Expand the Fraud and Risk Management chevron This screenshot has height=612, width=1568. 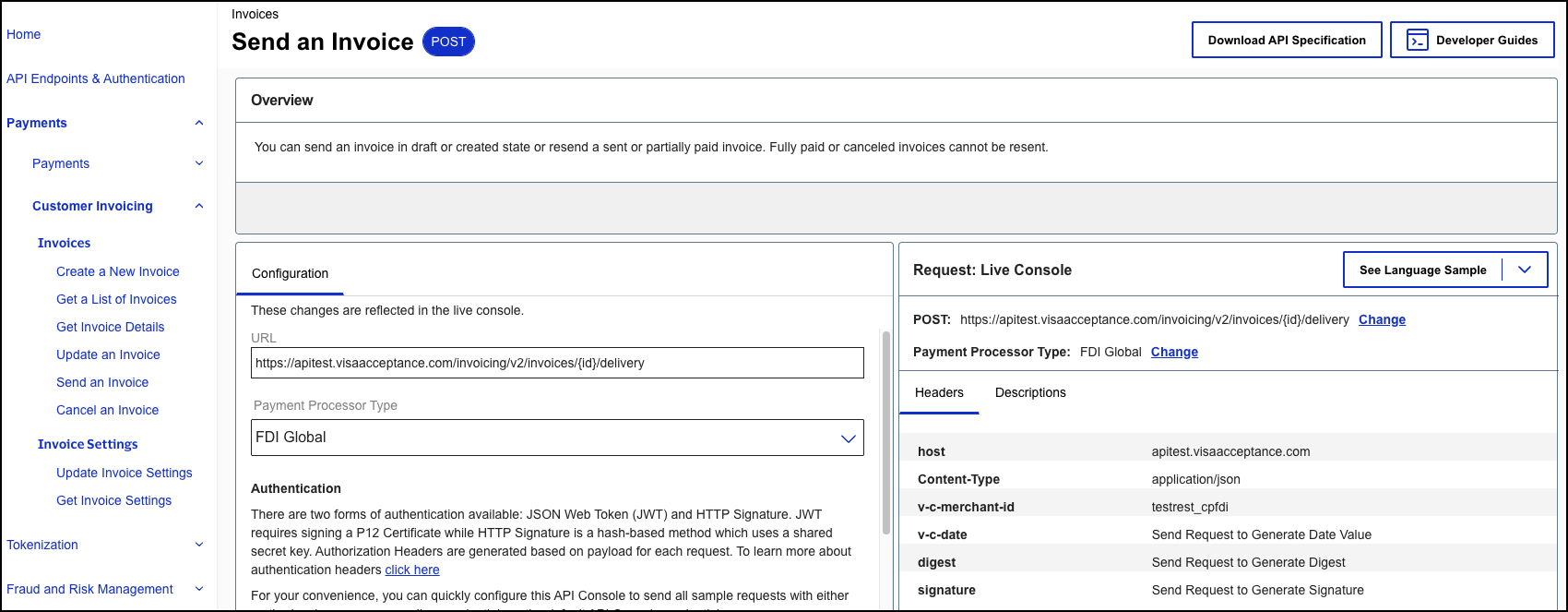tap(199, 589)
